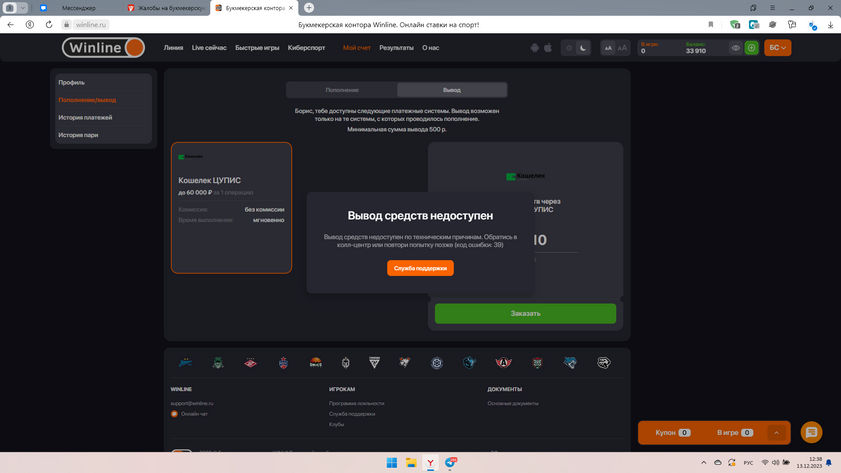Viewport: 841px width, 473px height.
Task: Switch to the dark theme moon toggle
Action: (x=583, y=48)
